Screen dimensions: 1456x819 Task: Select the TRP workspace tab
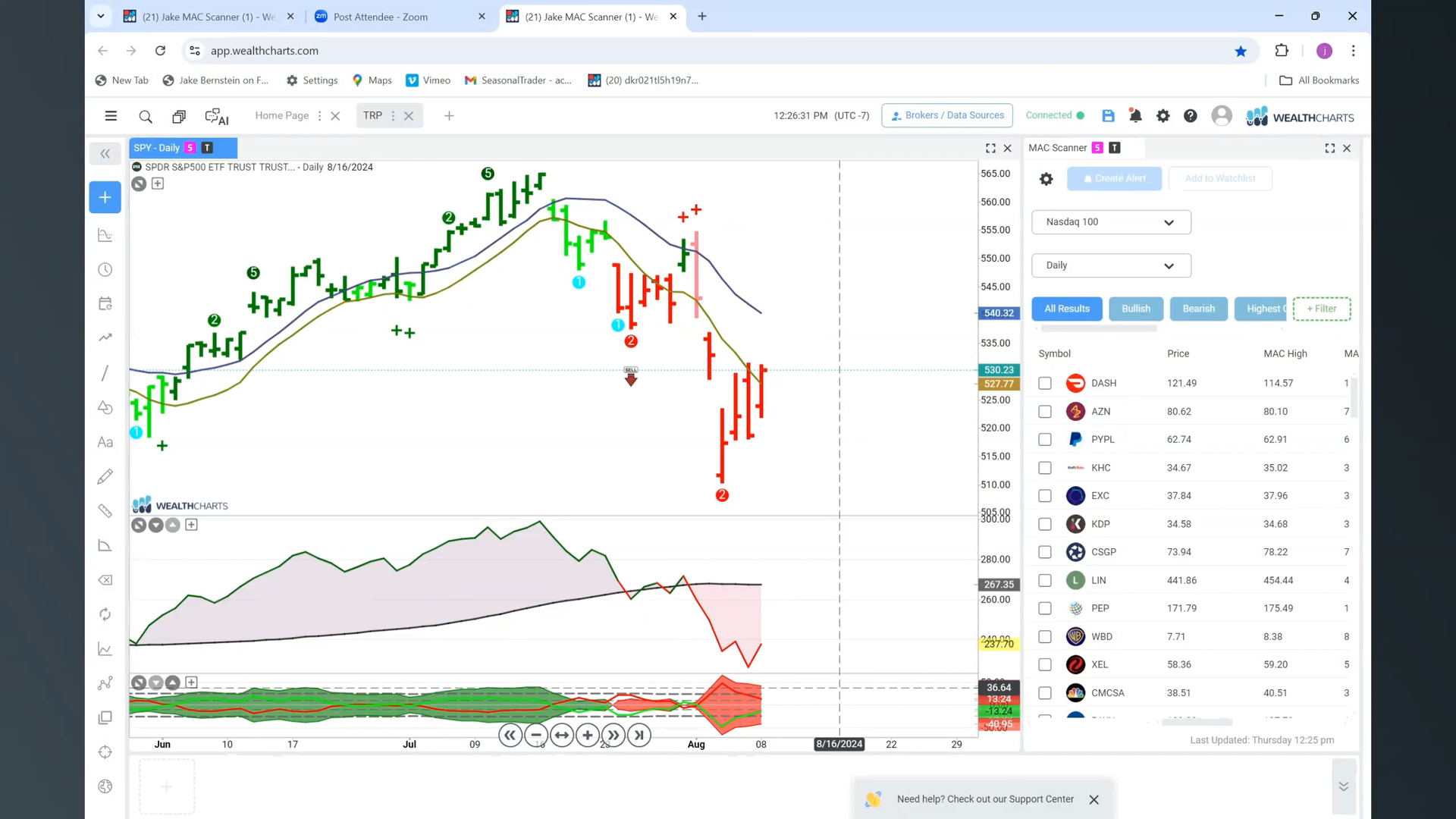pyautogui.click(x=372, y=115)
